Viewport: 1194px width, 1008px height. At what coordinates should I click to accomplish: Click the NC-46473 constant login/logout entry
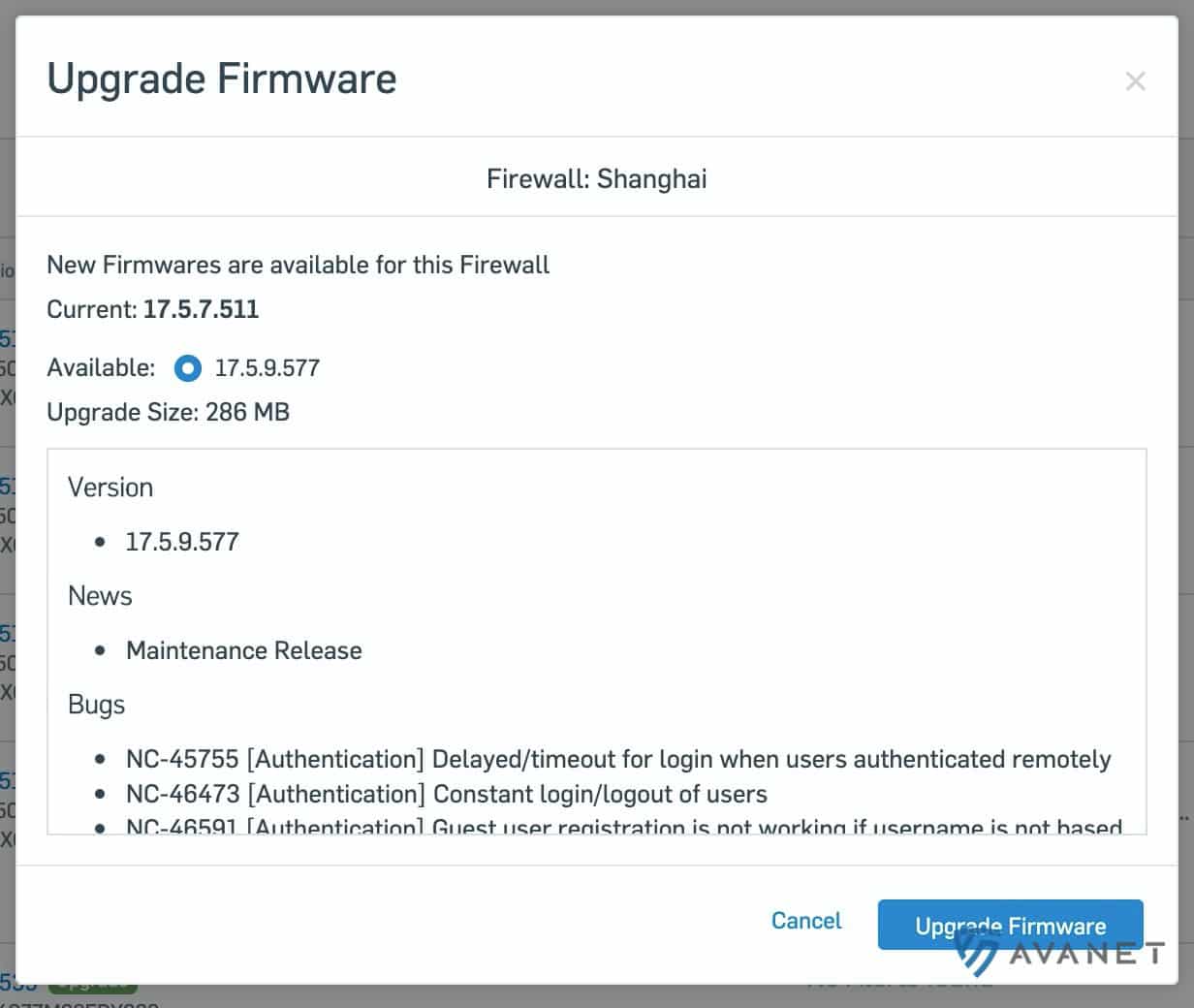click(446, 795)
